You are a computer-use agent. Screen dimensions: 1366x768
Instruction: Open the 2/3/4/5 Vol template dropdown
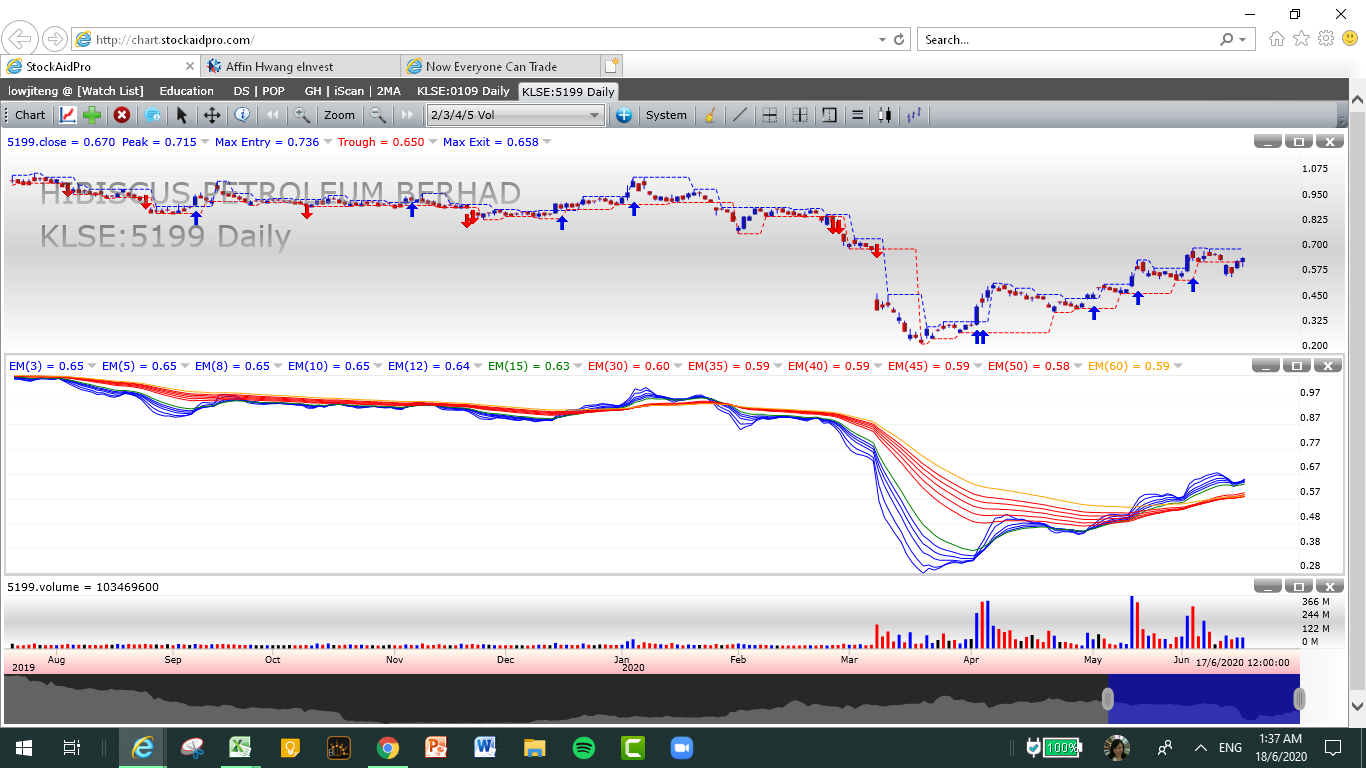pos(515,115)
